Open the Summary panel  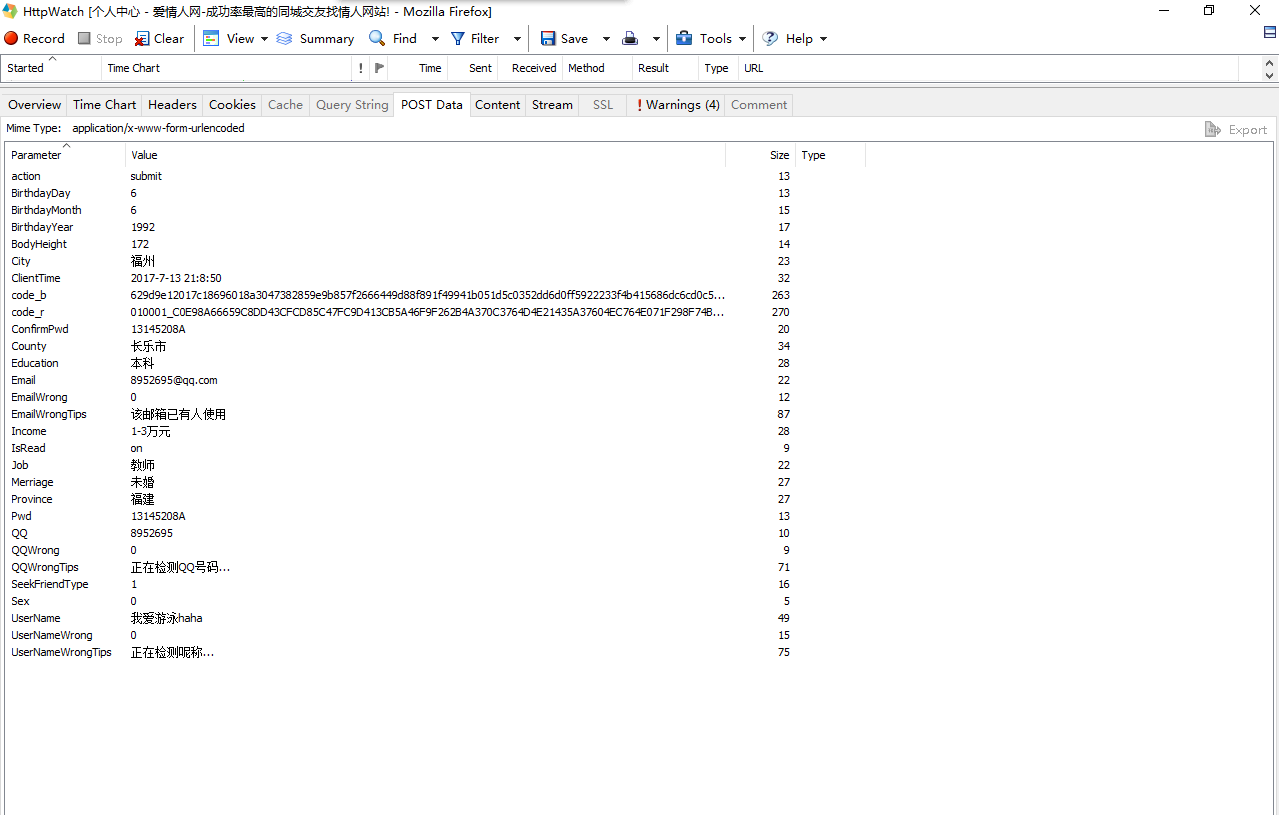(315, 38)
